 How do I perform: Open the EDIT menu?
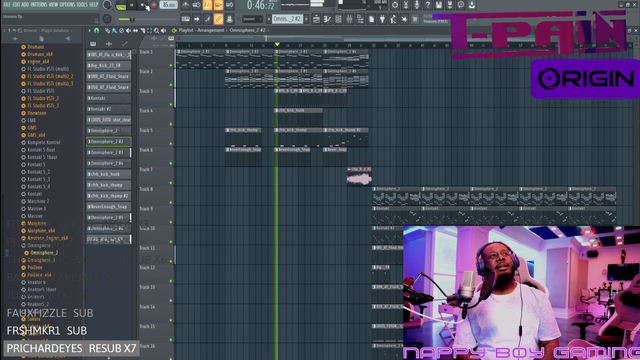(16, 4)
